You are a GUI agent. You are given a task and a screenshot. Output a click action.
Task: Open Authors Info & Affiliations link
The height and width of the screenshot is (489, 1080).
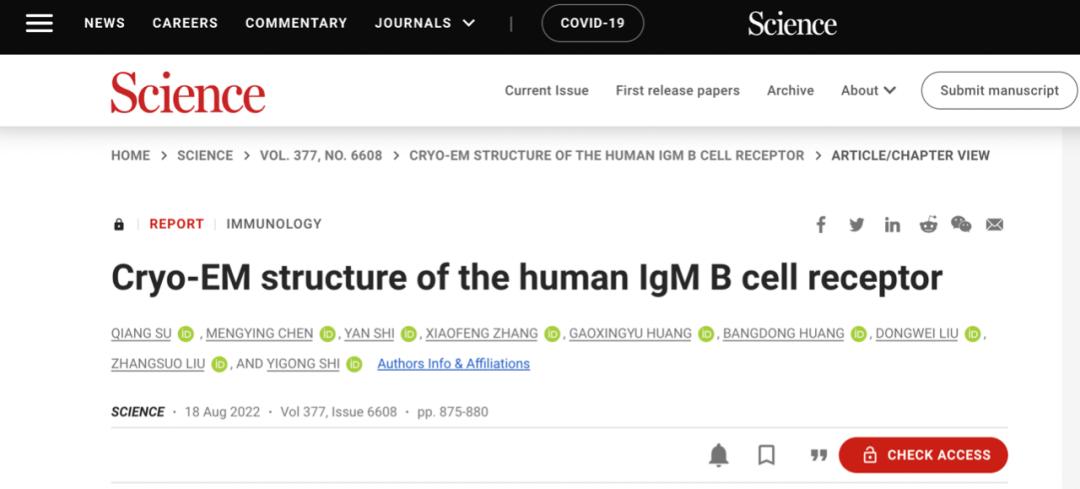tap(453, 364)
